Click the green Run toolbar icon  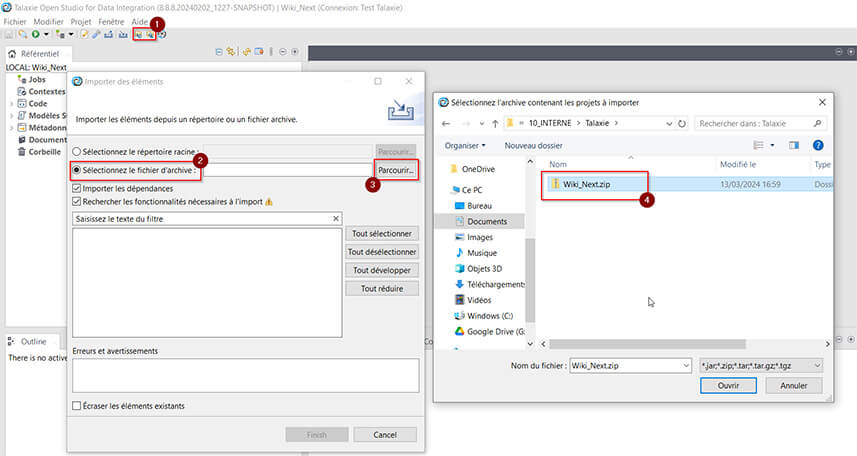click(36, 34)
